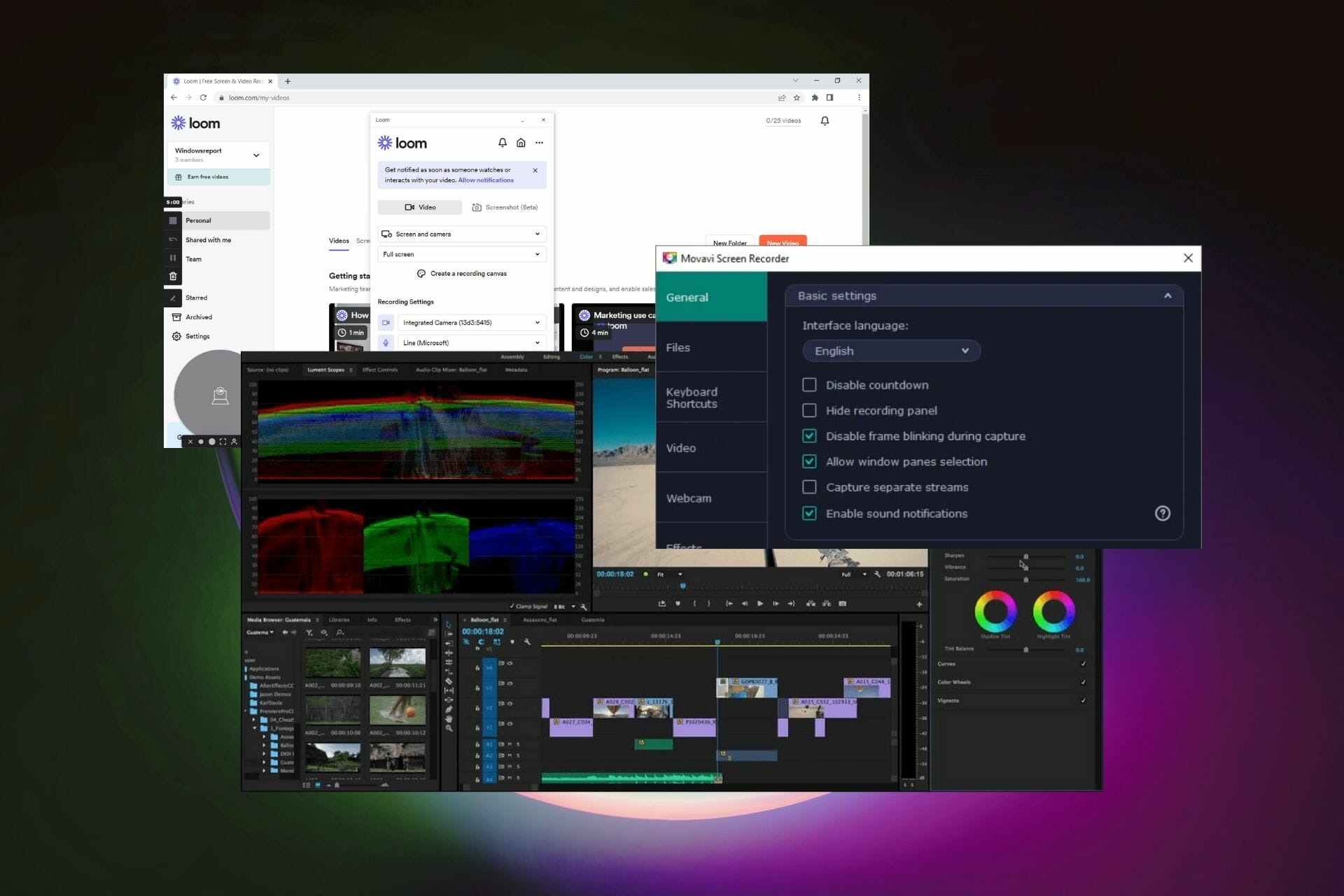Viewport: 1344px width, 896px height.
Task: Click Media Browser search magnifier icon
Action: tap(340, 633)
